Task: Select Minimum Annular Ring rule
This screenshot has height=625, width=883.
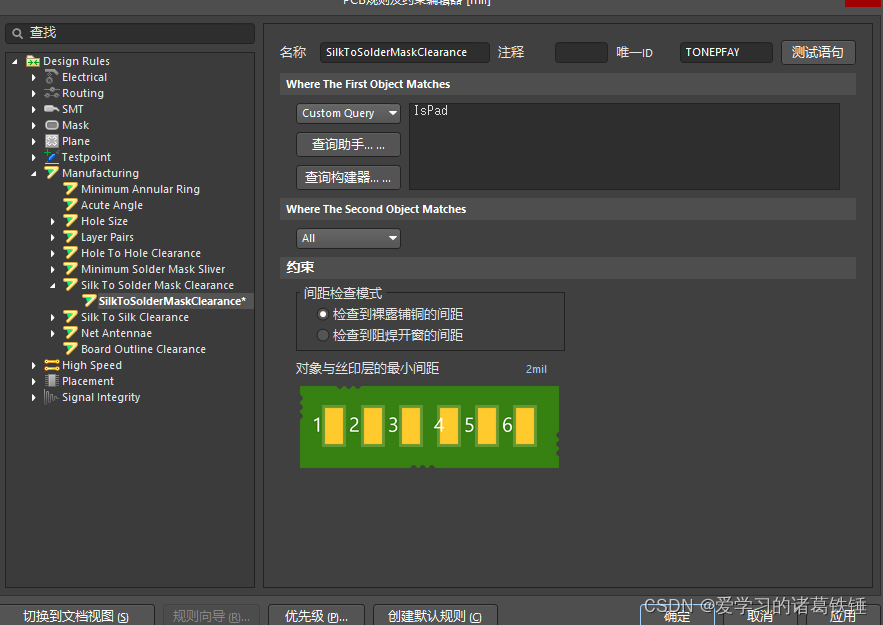Action: click(x=140, y=189)
